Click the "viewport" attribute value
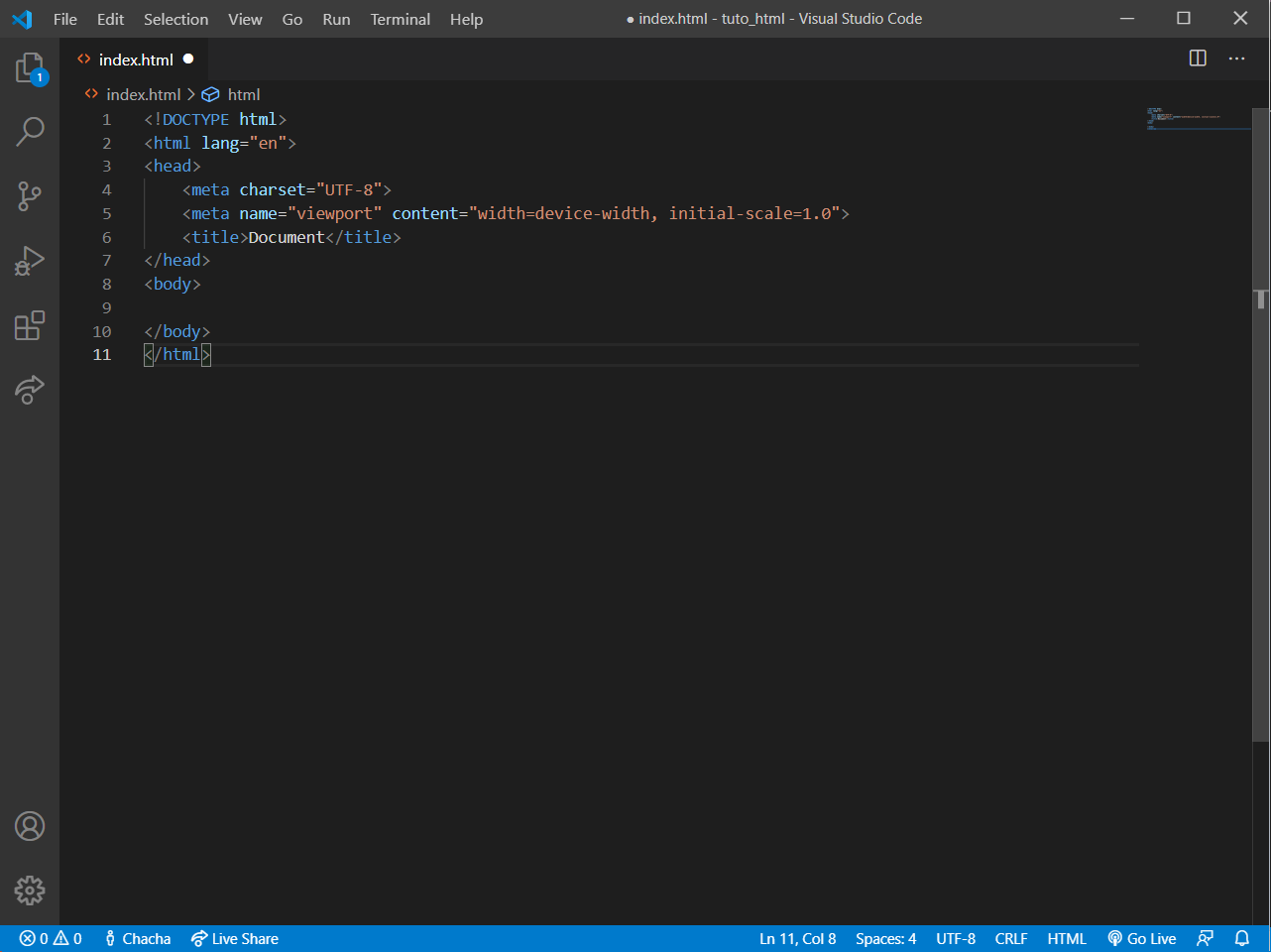Image resolution: width=1271 pixels, height=952 pixels. [x=334, y=213]
